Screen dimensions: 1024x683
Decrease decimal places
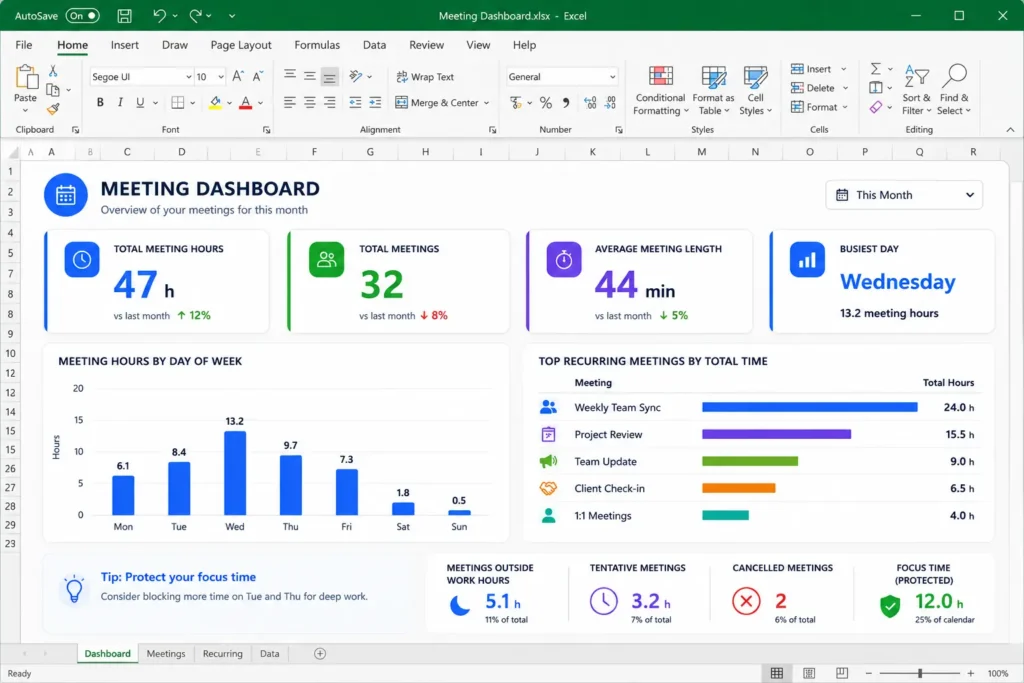[x=610, y=103]
